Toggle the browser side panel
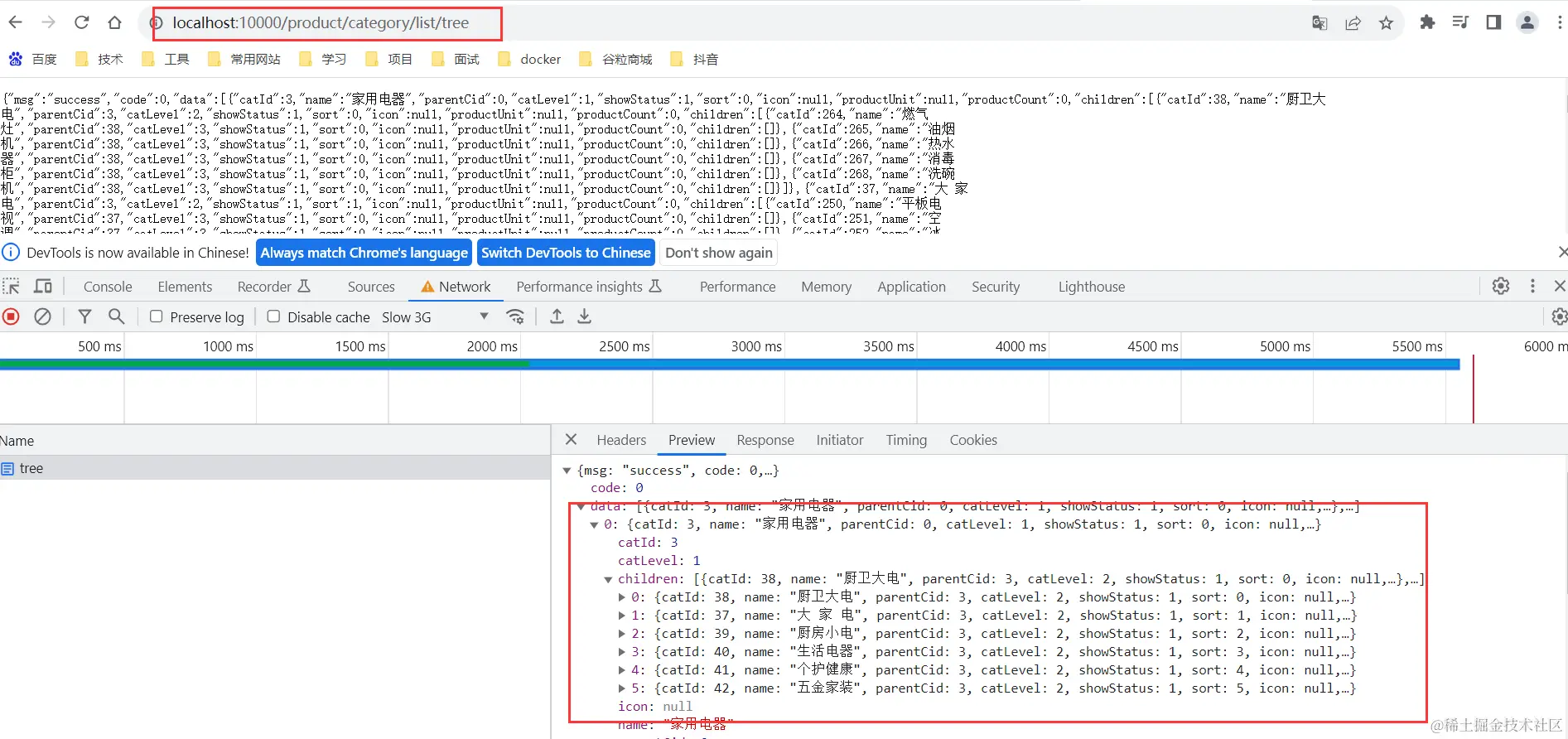The height and width of the screenshot is (739, 1568). point(1493,22)
